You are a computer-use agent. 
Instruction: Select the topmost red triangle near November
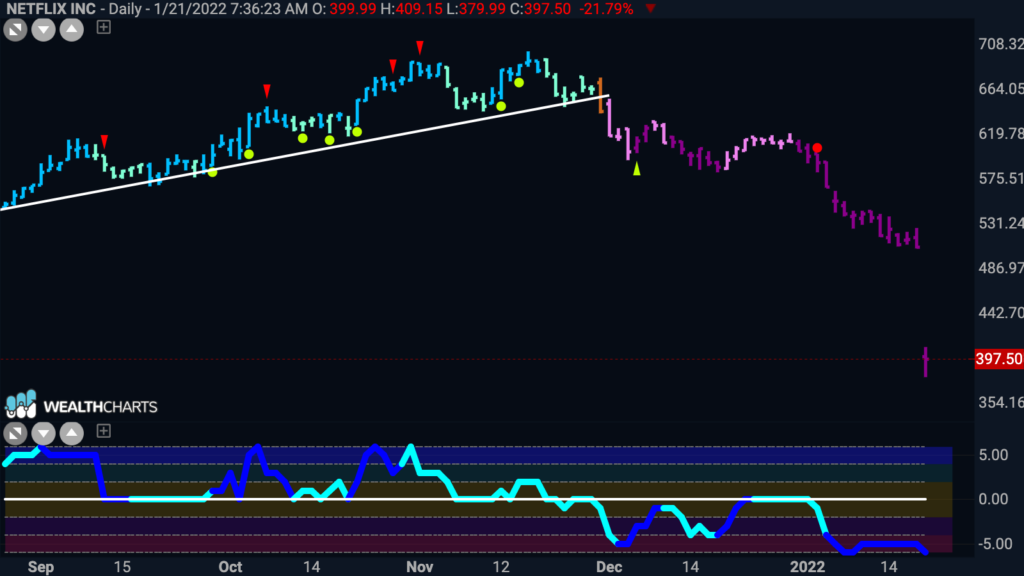coord(420,47)
